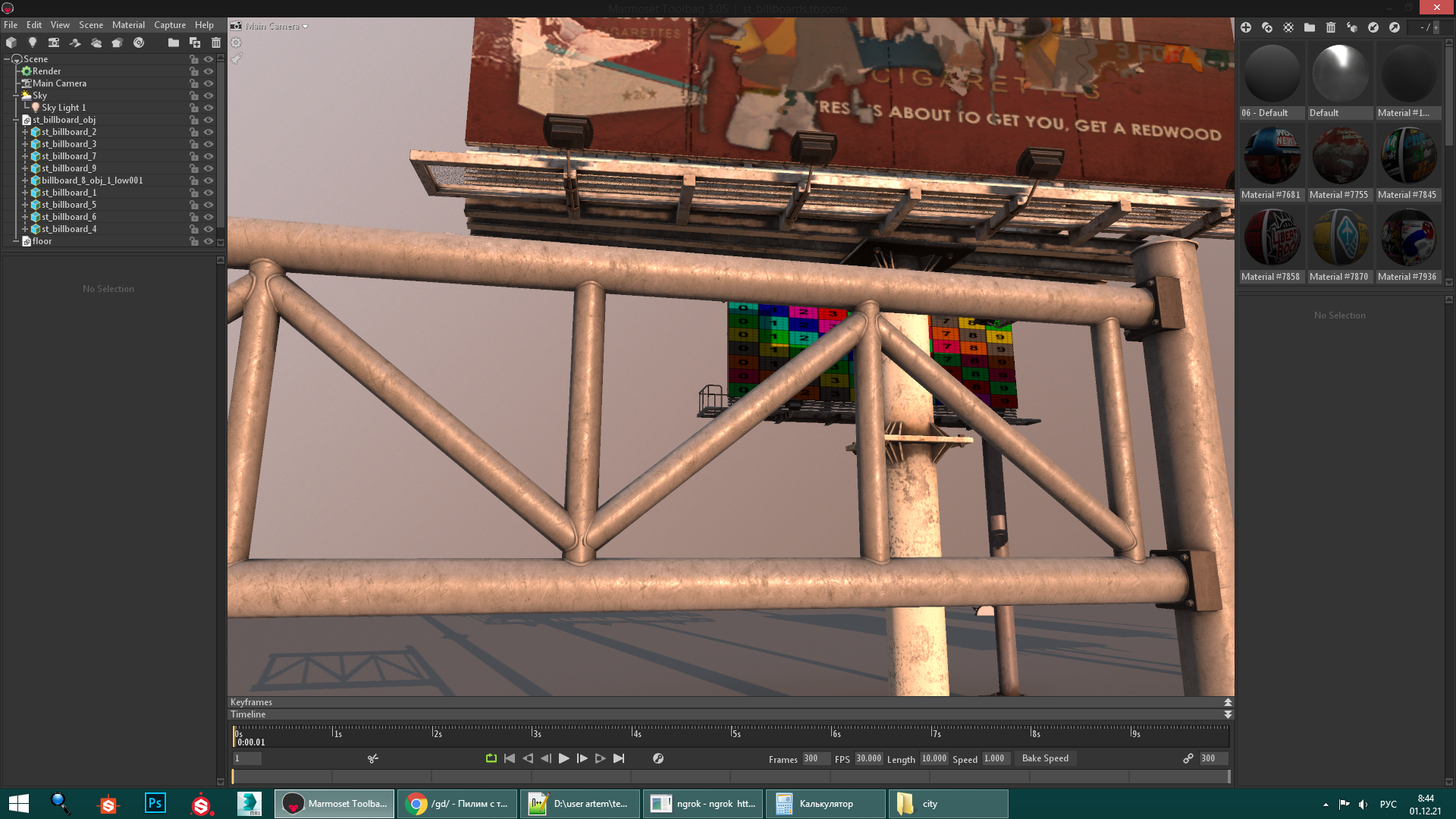Toggle visibility of Sky Light 1
The height and width of the screenshot is (819, 1456).
(x=209, y=108)
